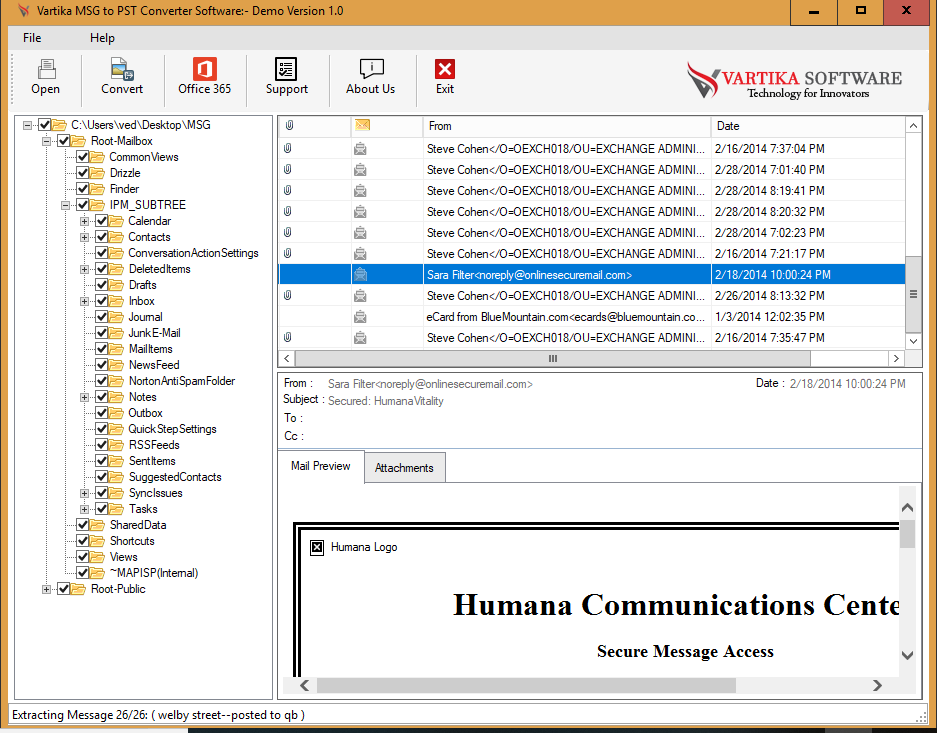Click the message list scroll down arrow
This screenshot has width=937, height=733.
(x=913, y=342)
